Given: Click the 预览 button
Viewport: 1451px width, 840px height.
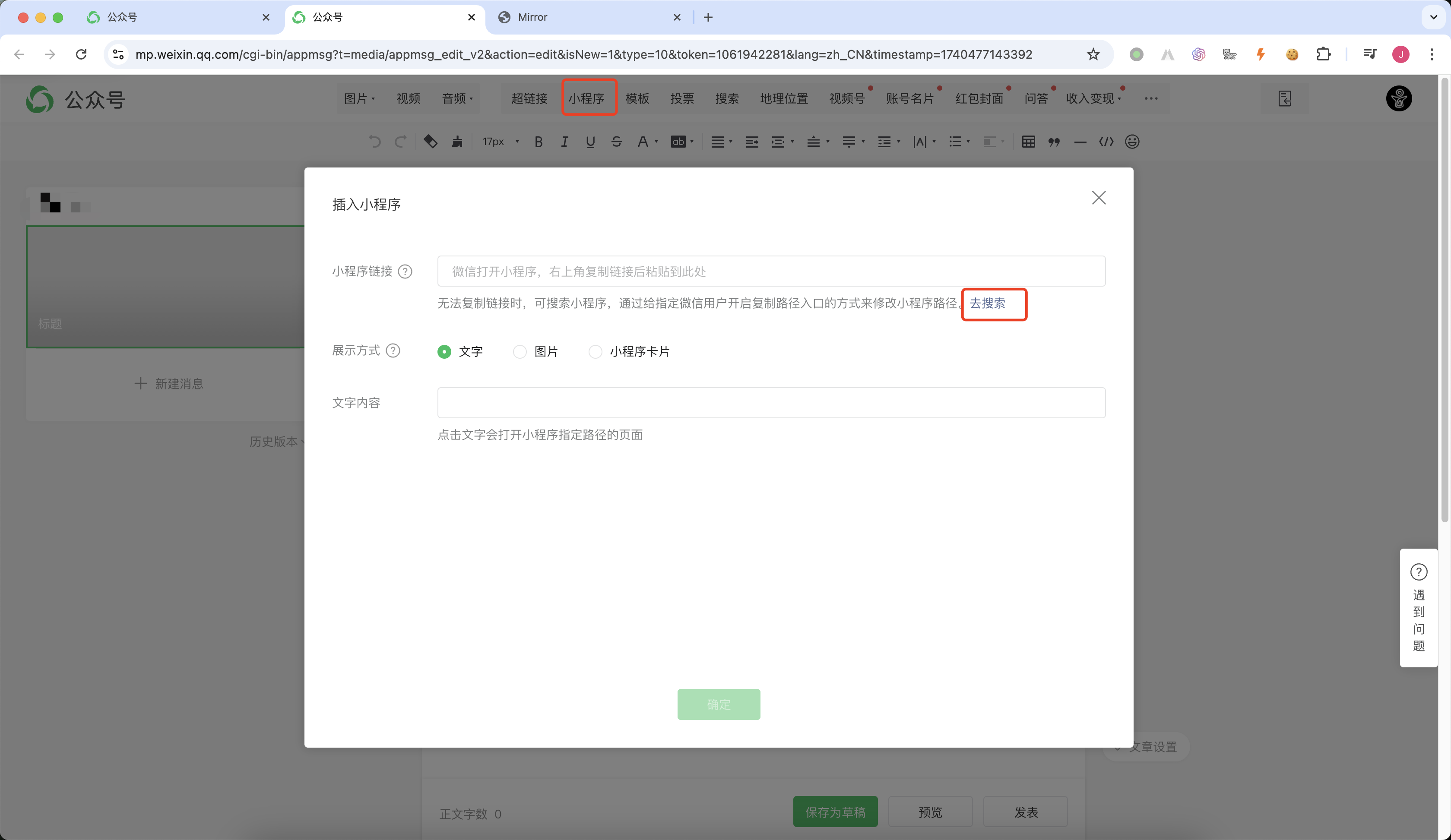Looking at the screenshot, I should click(x=931, y=812).
